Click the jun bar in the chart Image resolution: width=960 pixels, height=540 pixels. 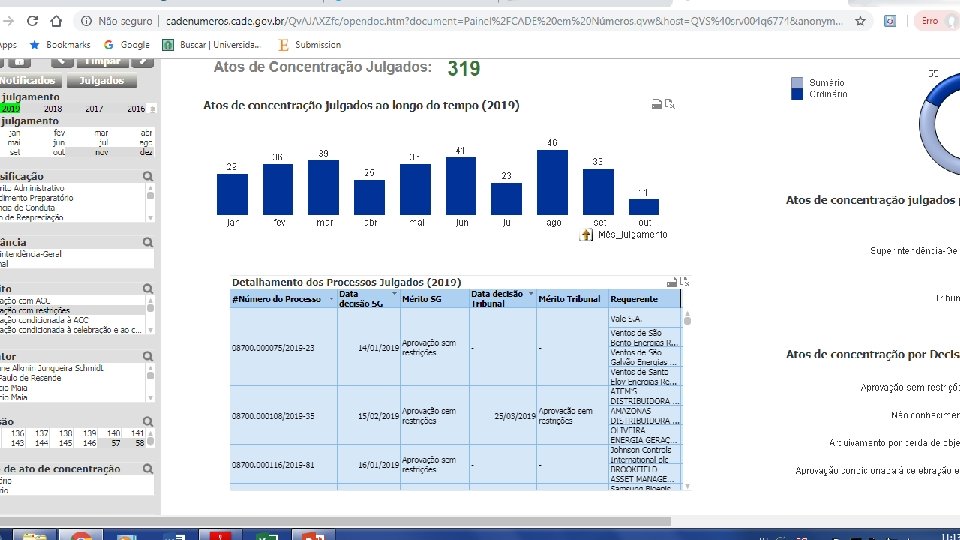click(x=461, y=186)
